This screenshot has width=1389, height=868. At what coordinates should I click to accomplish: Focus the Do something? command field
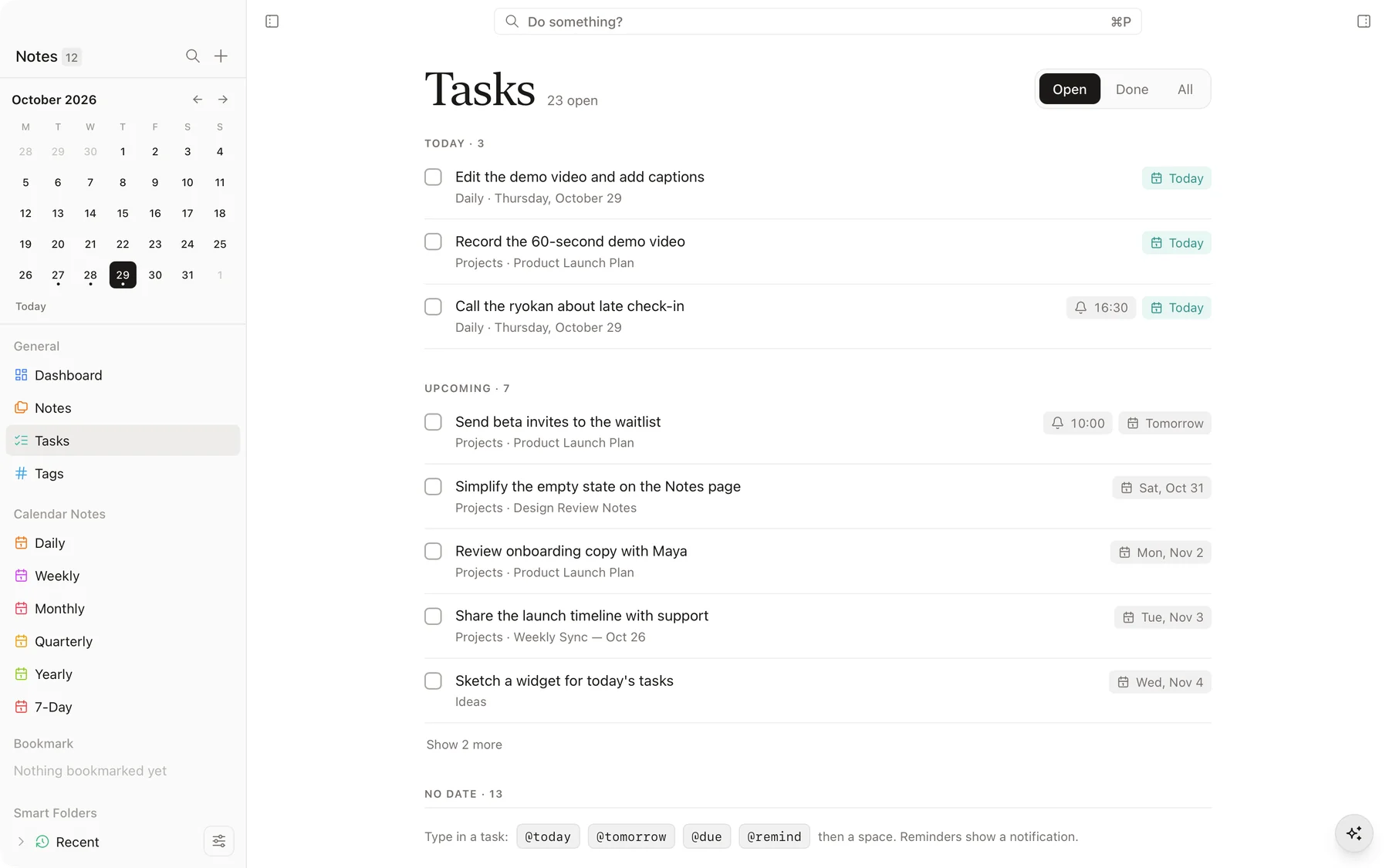tap(818, 22)
